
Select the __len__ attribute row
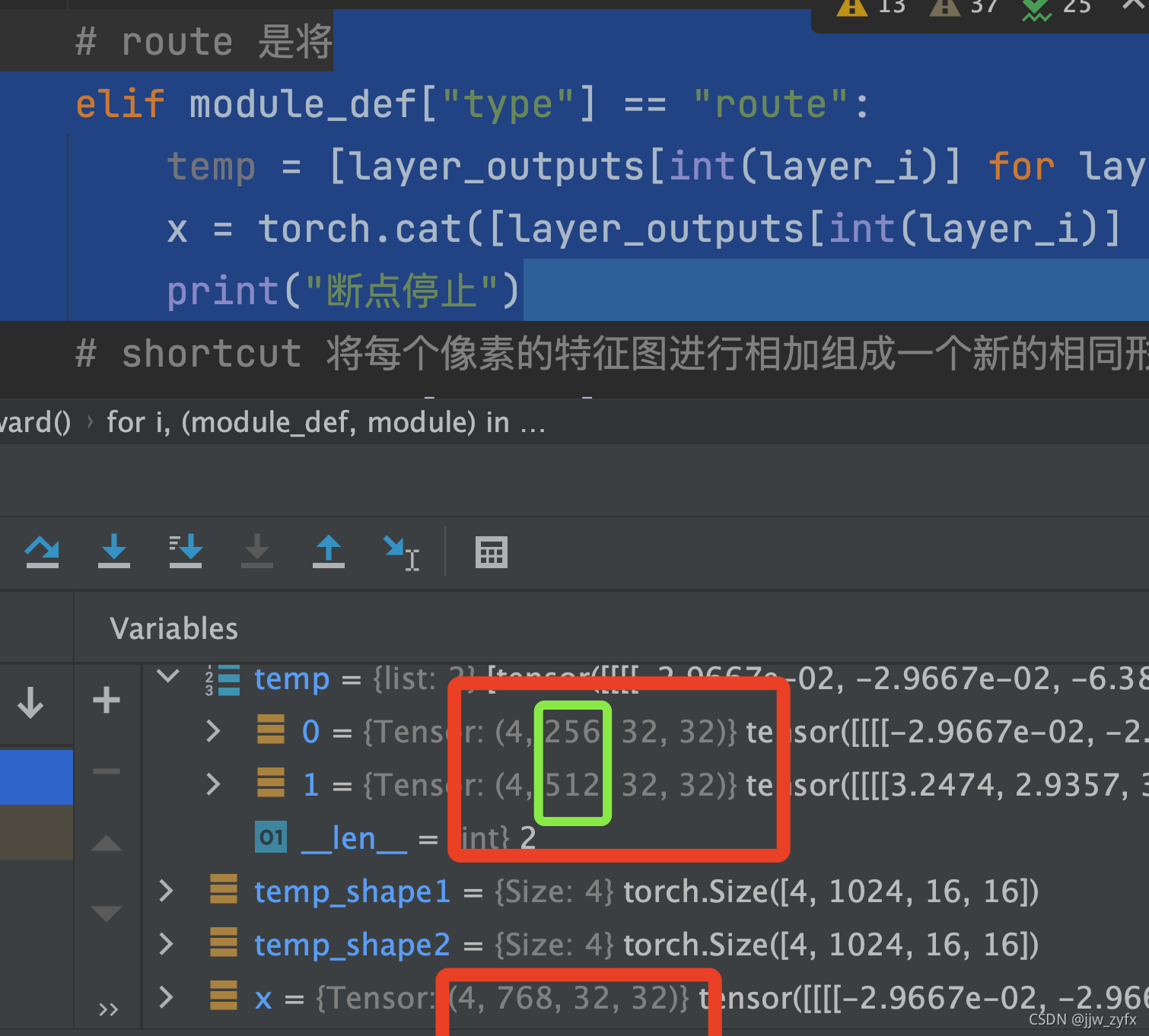coord(645,838)
